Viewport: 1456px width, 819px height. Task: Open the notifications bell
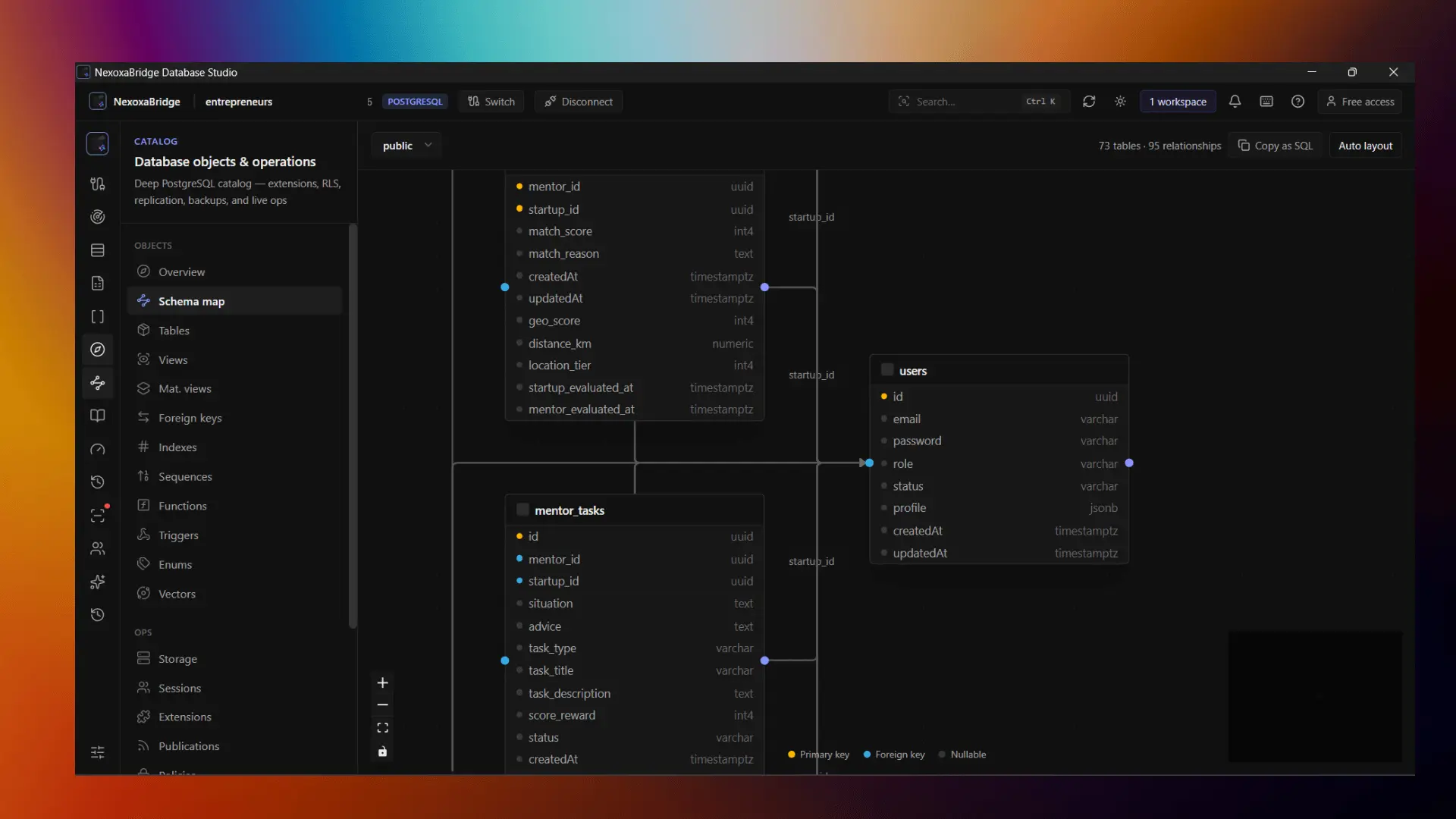pyautogui.click(x=1235, y=102)
